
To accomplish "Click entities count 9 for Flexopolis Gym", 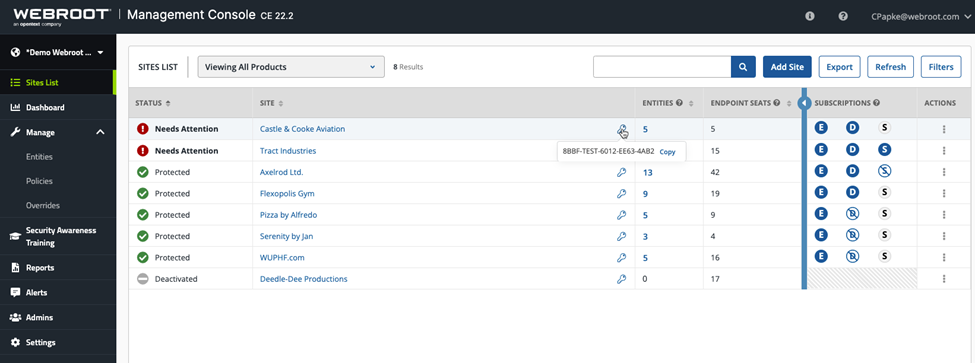I will click(645, 193).
